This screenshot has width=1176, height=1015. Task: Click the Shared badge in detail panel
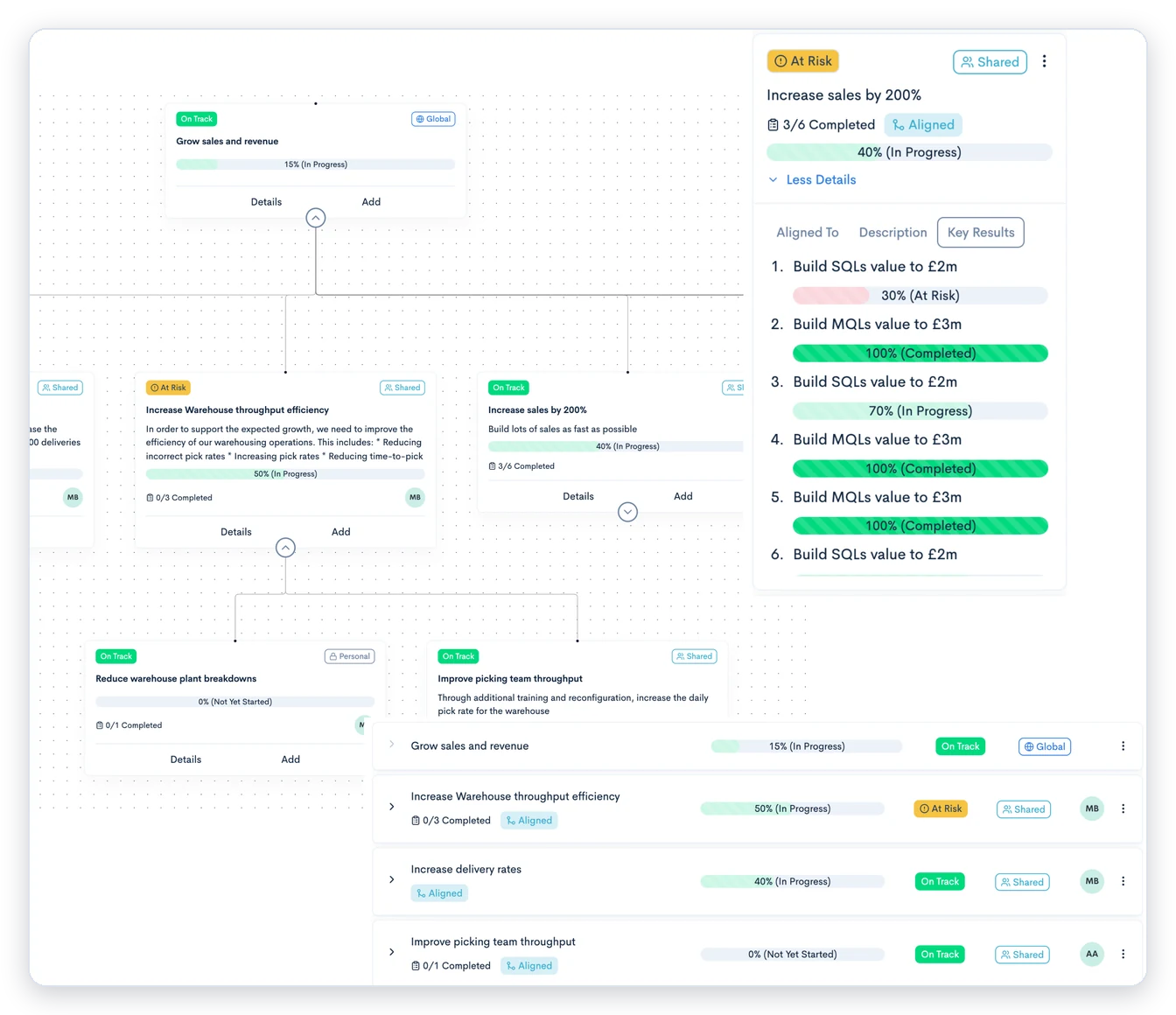pos(990,62)
